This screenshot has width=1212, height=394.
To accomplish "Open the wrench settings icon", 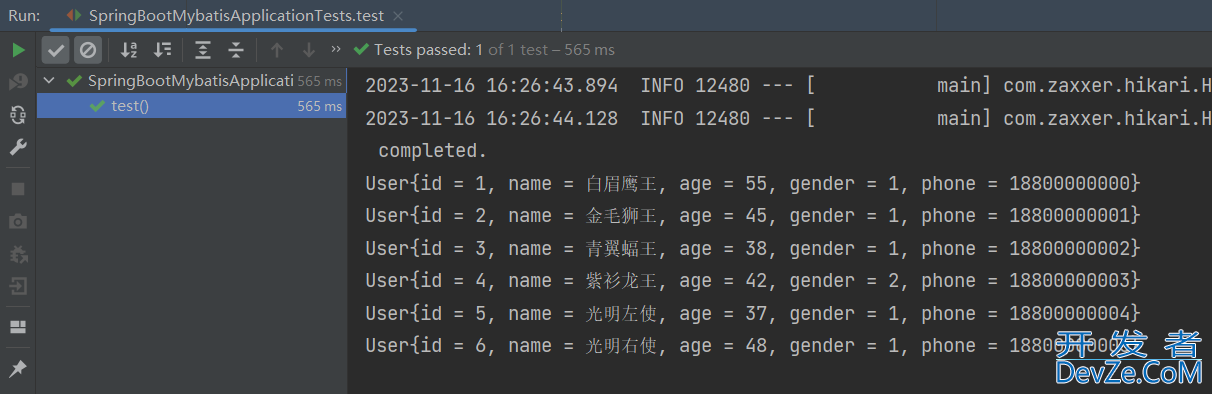I will pyautogui.click(x=18, y=147).
